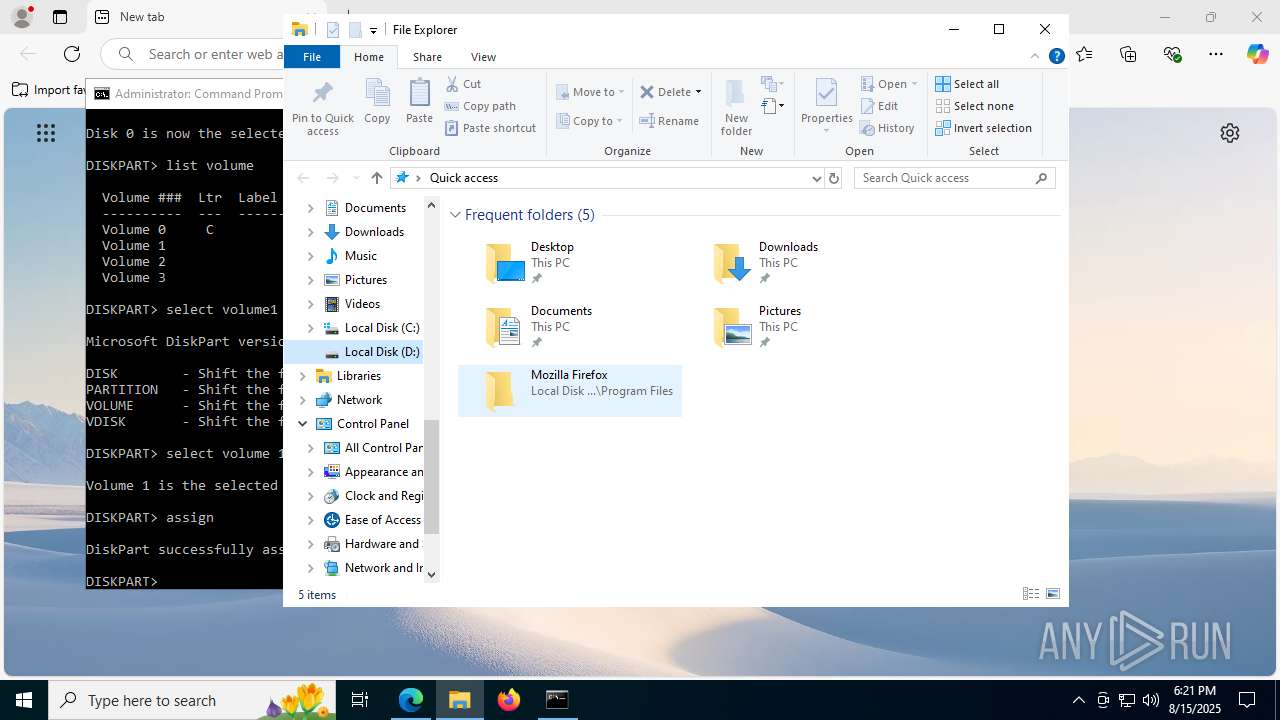Open the Open button dropdown

[x=914, y=84]
